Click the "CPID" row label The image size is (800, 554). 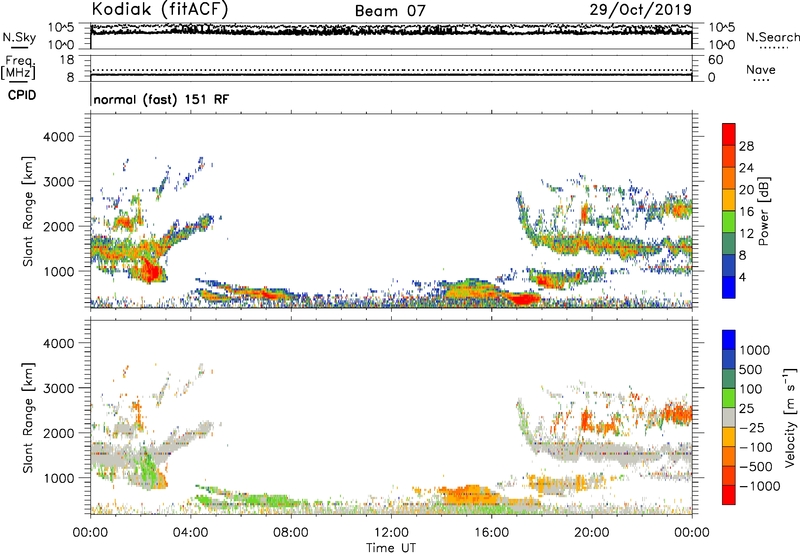22,95
